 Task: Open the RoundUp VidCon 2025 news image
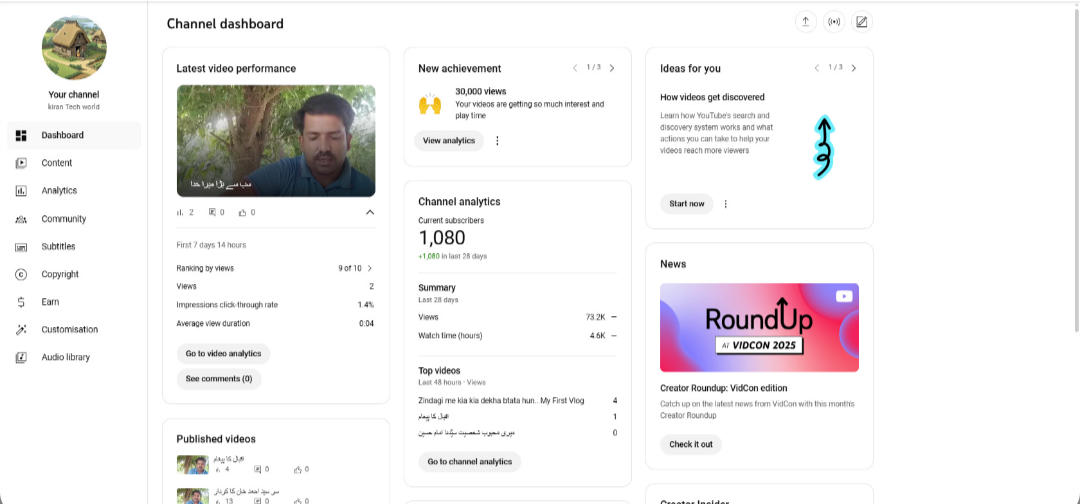(759, 328)
